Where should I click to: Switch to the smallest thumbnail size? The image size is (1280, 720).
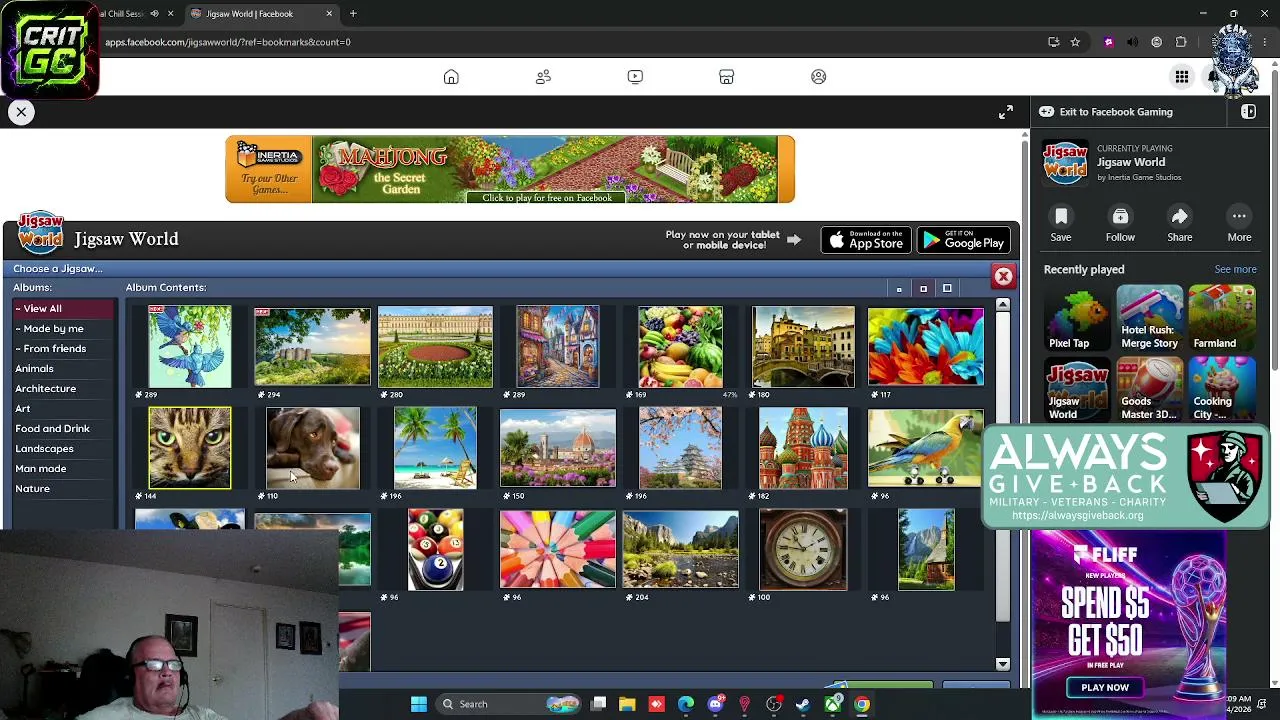[899, 289]
